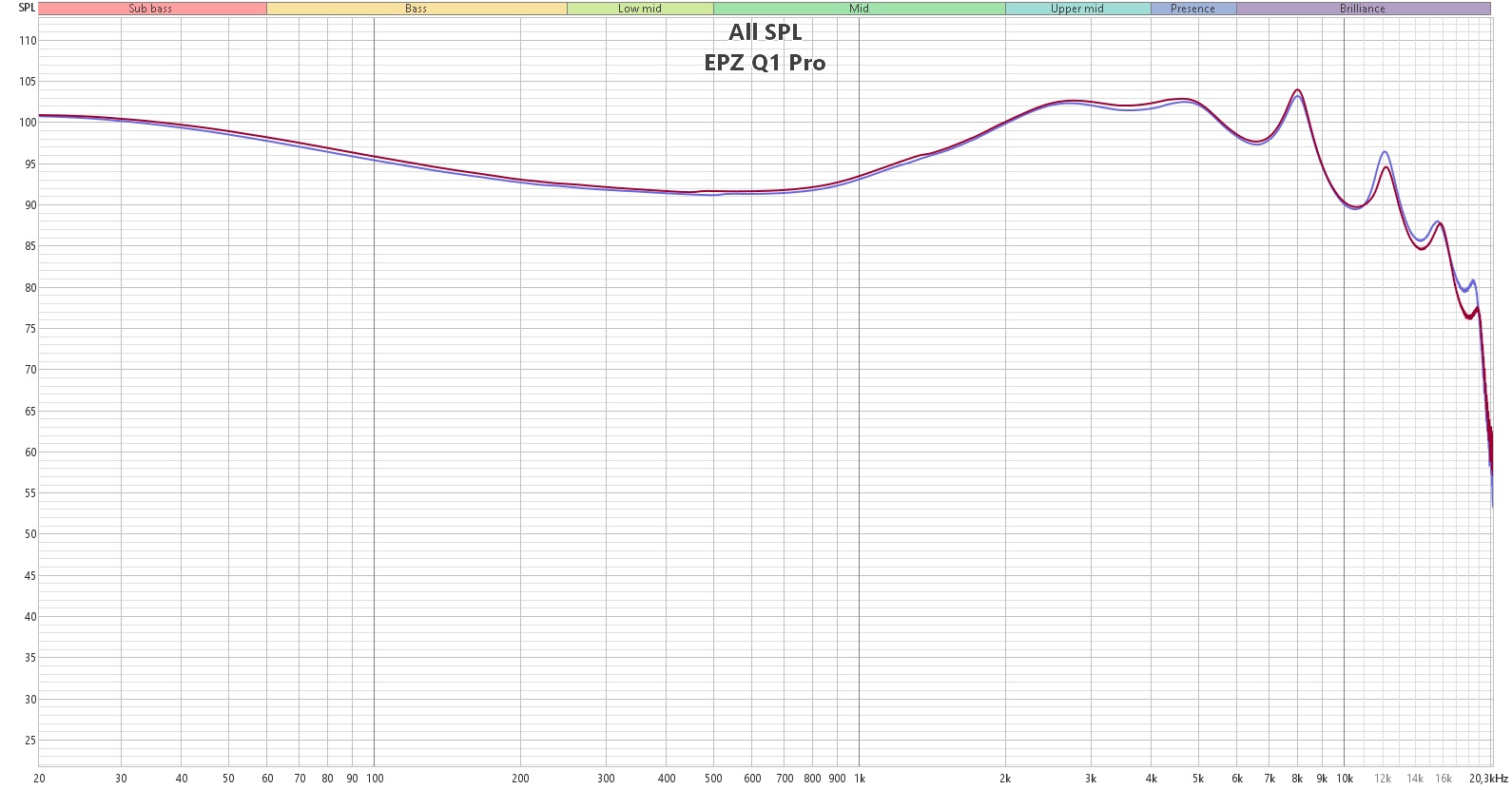Click the 5k frequency axis label
This screenshot has height=790, width=1512.
tap(1198, 779)
